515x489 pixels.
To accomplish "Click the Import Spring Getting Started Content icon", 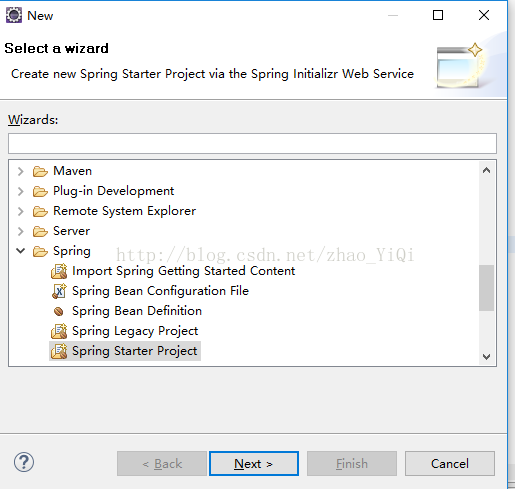I will (x=59, y=271).
